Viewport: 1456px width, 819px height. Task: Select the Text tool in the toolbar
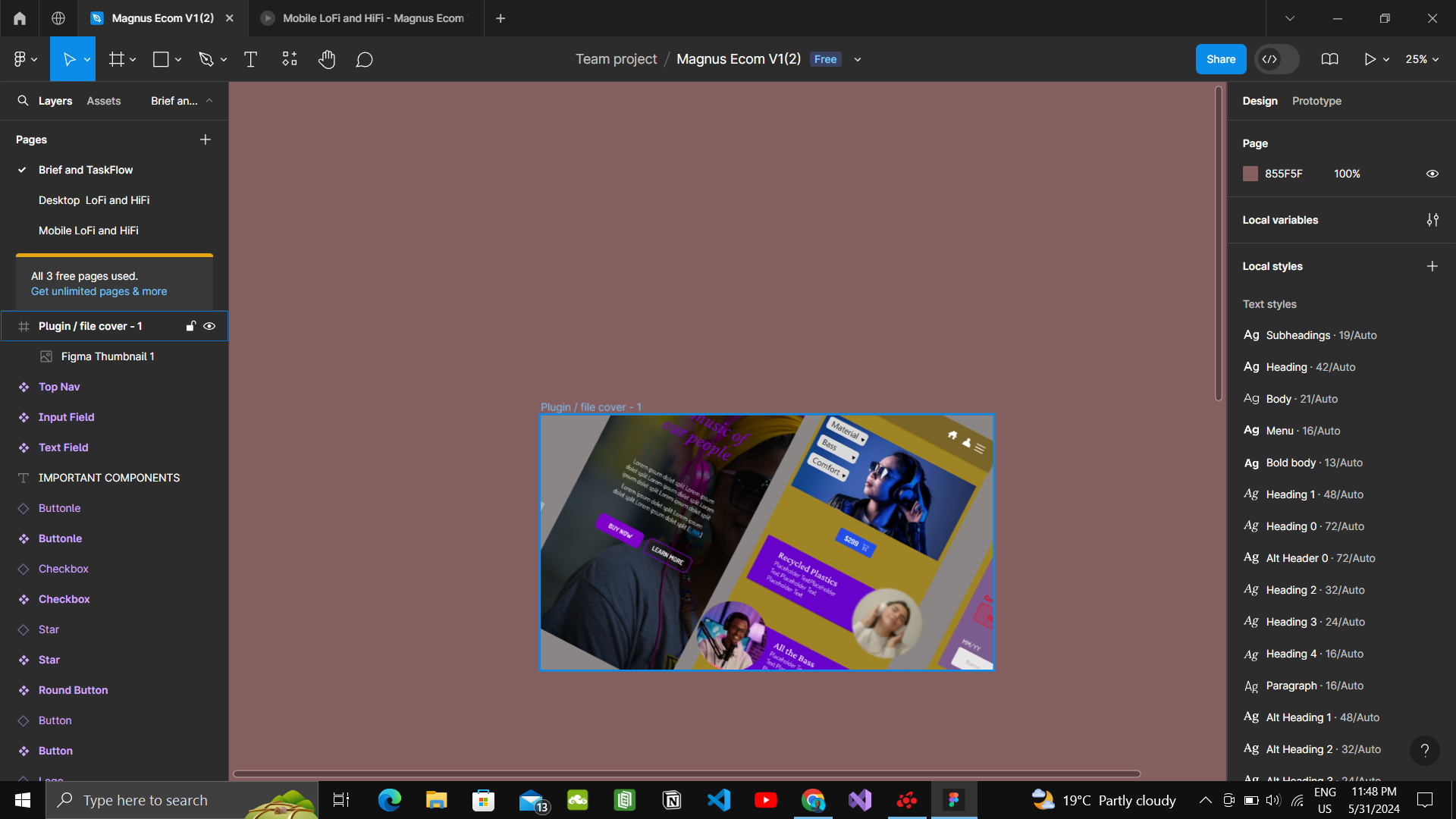click(250, 59)
